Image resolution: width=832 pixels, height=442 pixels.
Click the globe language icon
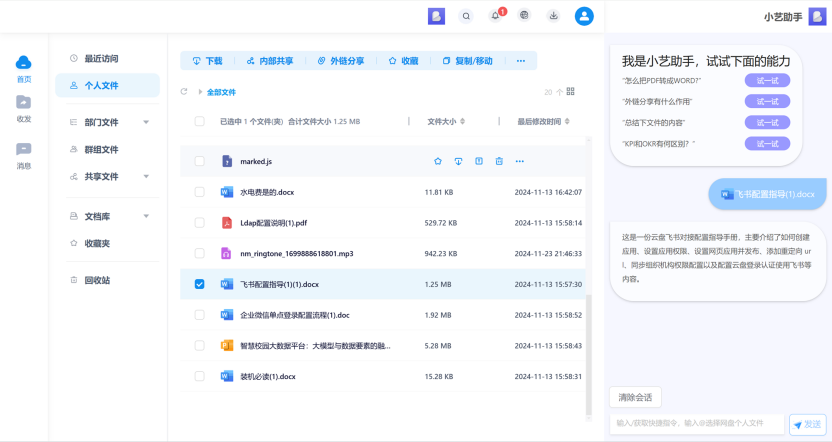click(524, 16)
